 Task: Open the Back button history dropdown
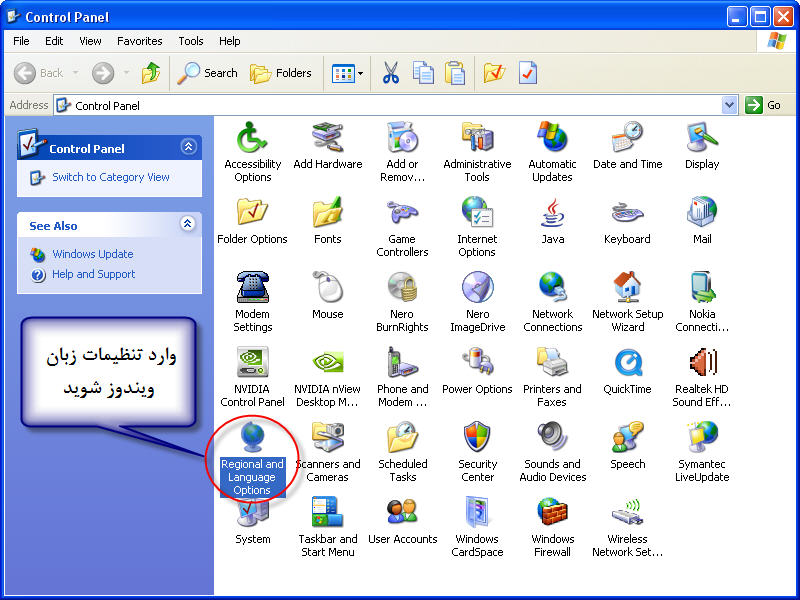point(76,73)
